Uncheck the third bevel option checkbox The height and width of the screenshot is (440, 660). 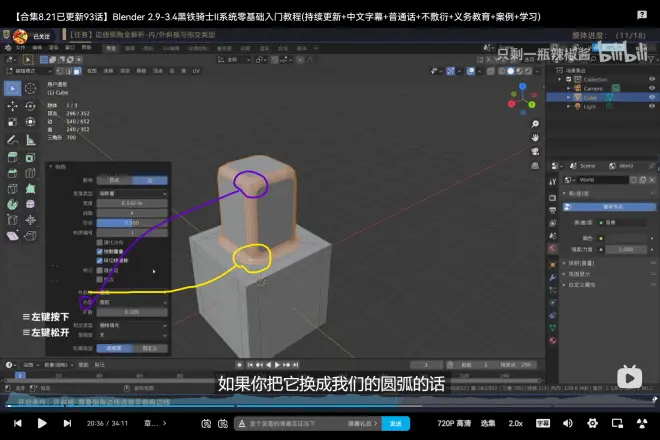click(x=100, y=261)
